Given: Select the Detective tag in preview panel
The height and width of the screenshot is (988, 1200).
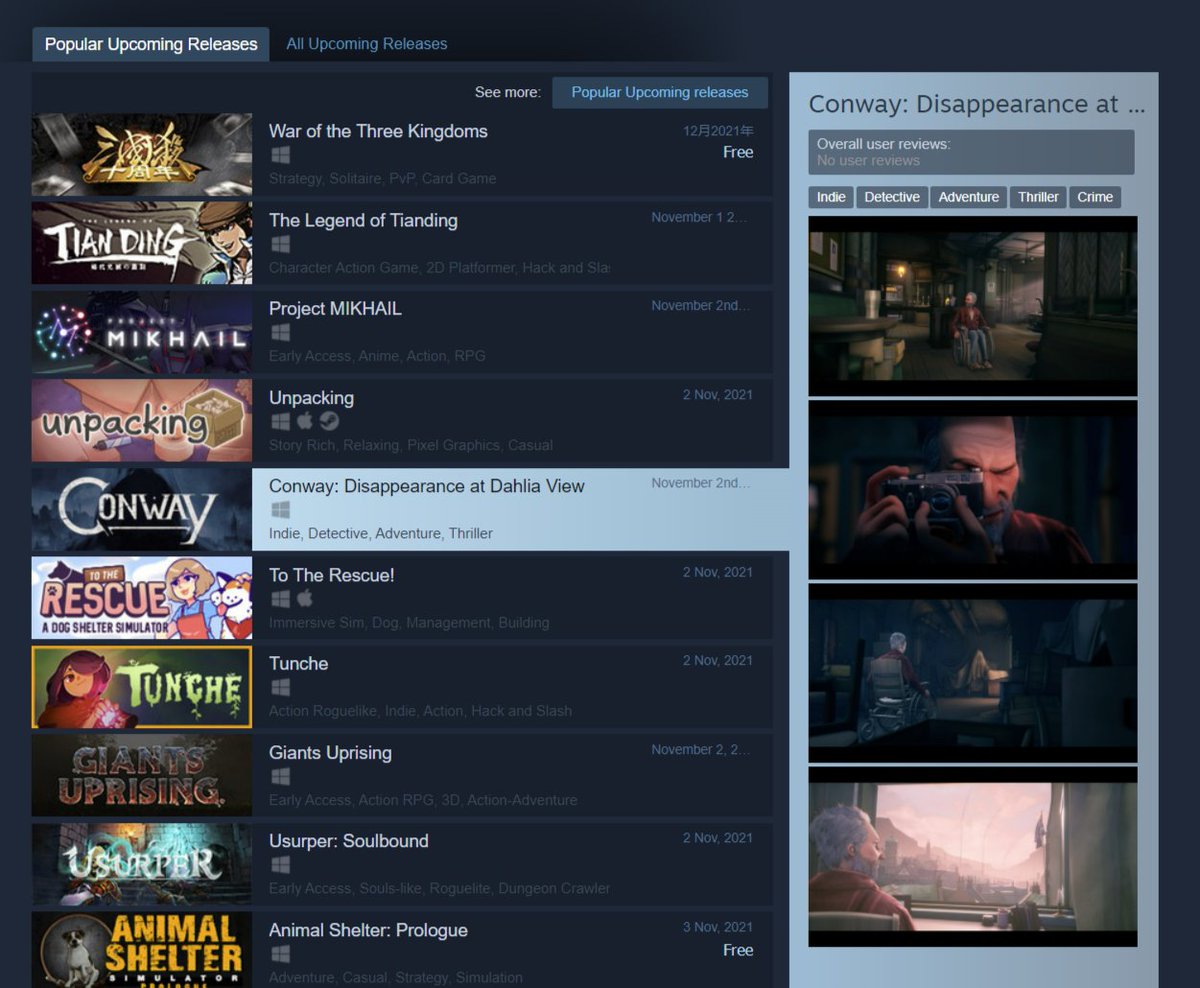Looking at the screenshot, I should [892, 197].
